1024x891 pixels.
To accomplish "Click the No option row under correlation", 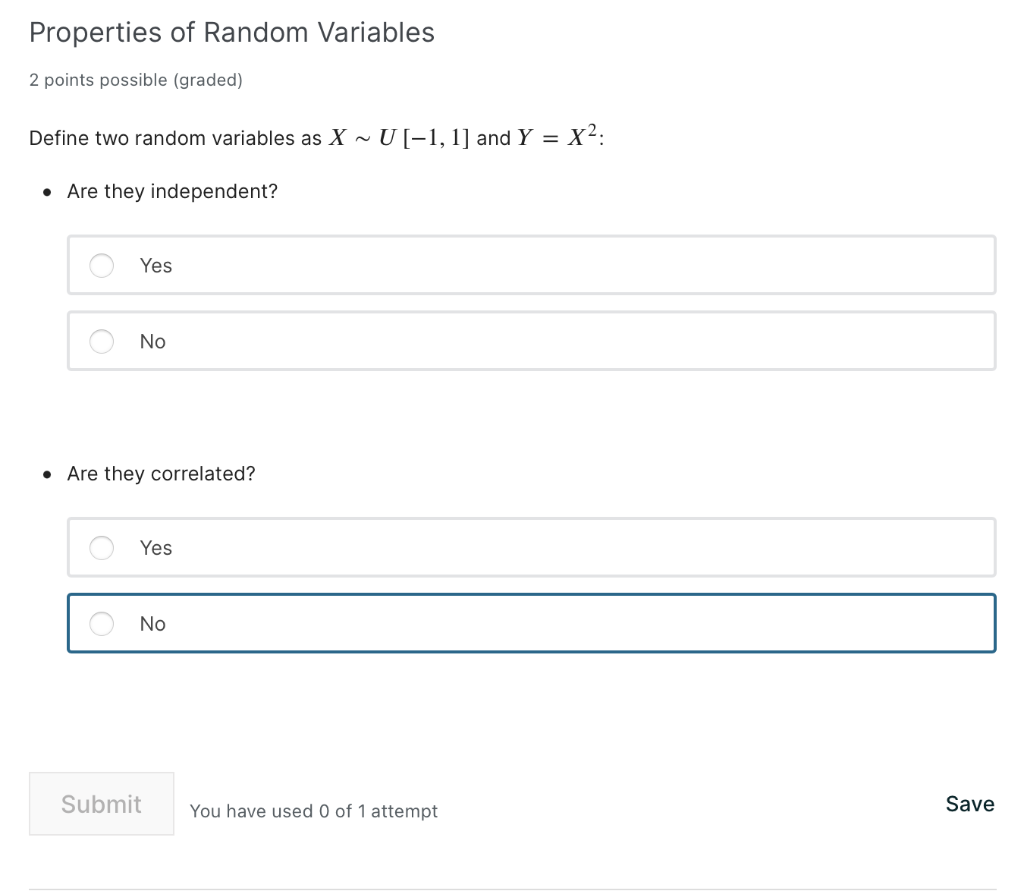I will (x=531, y=623).
